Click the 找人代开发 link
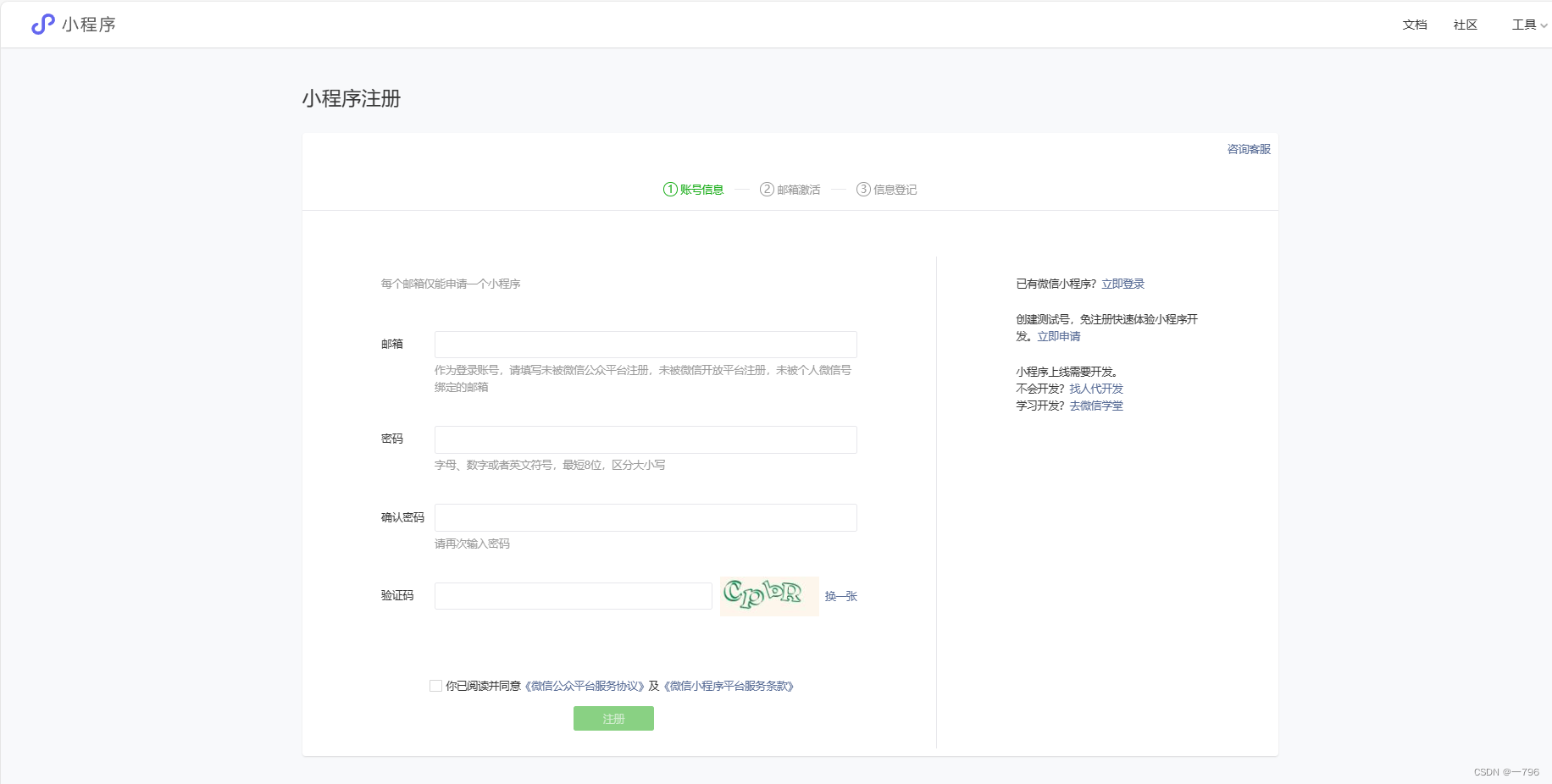1552x784 pixels. (1096, 389)
